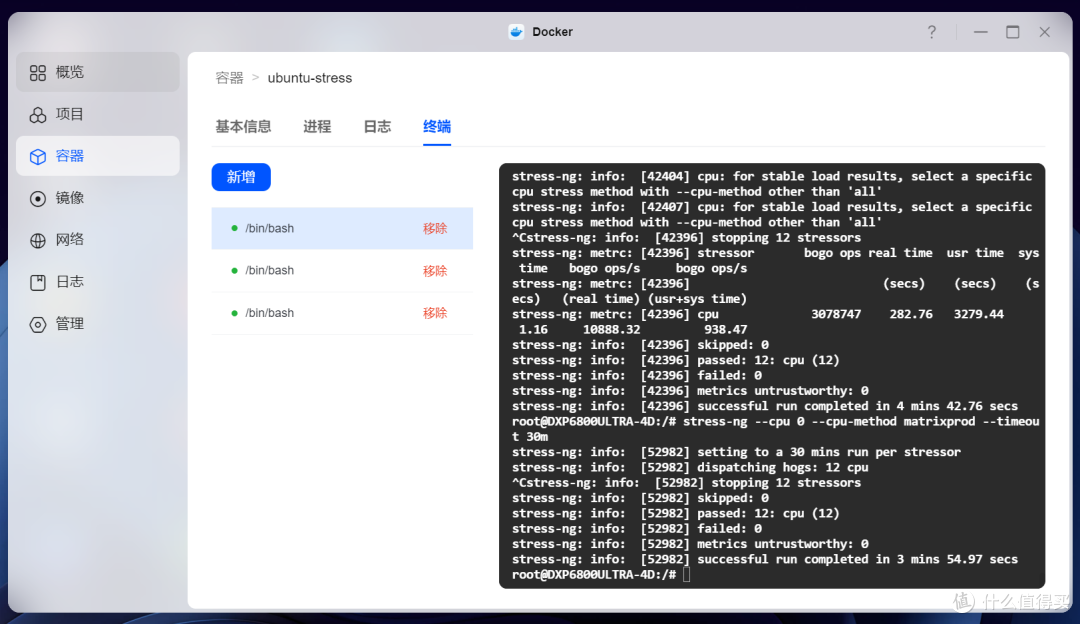Image resolution: width=1080 pixels, height=624 pixels.
Task: Click the 'stress-ng --cpu 0 --cpu-method matrixprod' command line
Action: [776, 429]
